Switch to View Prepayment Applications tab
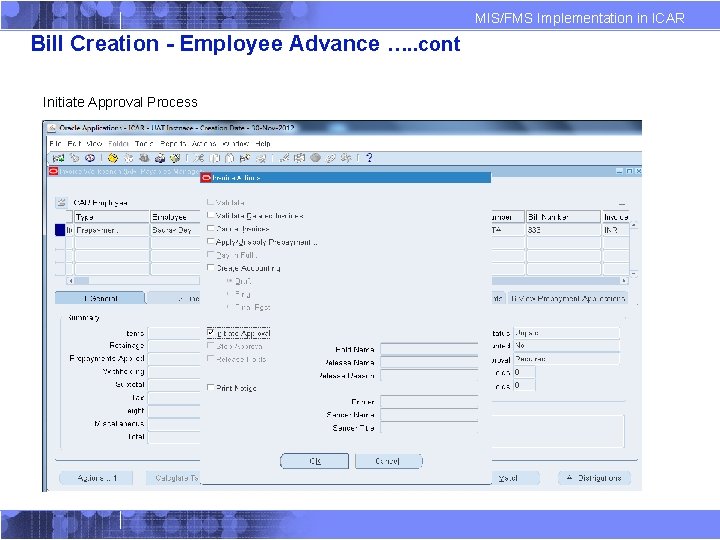 [x=568, y=298]
